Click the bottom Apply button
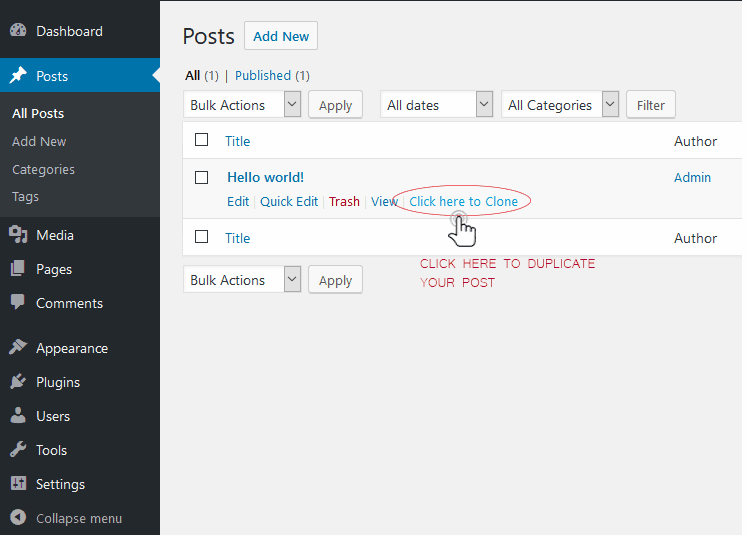The image size is (747, 536). 335,280
